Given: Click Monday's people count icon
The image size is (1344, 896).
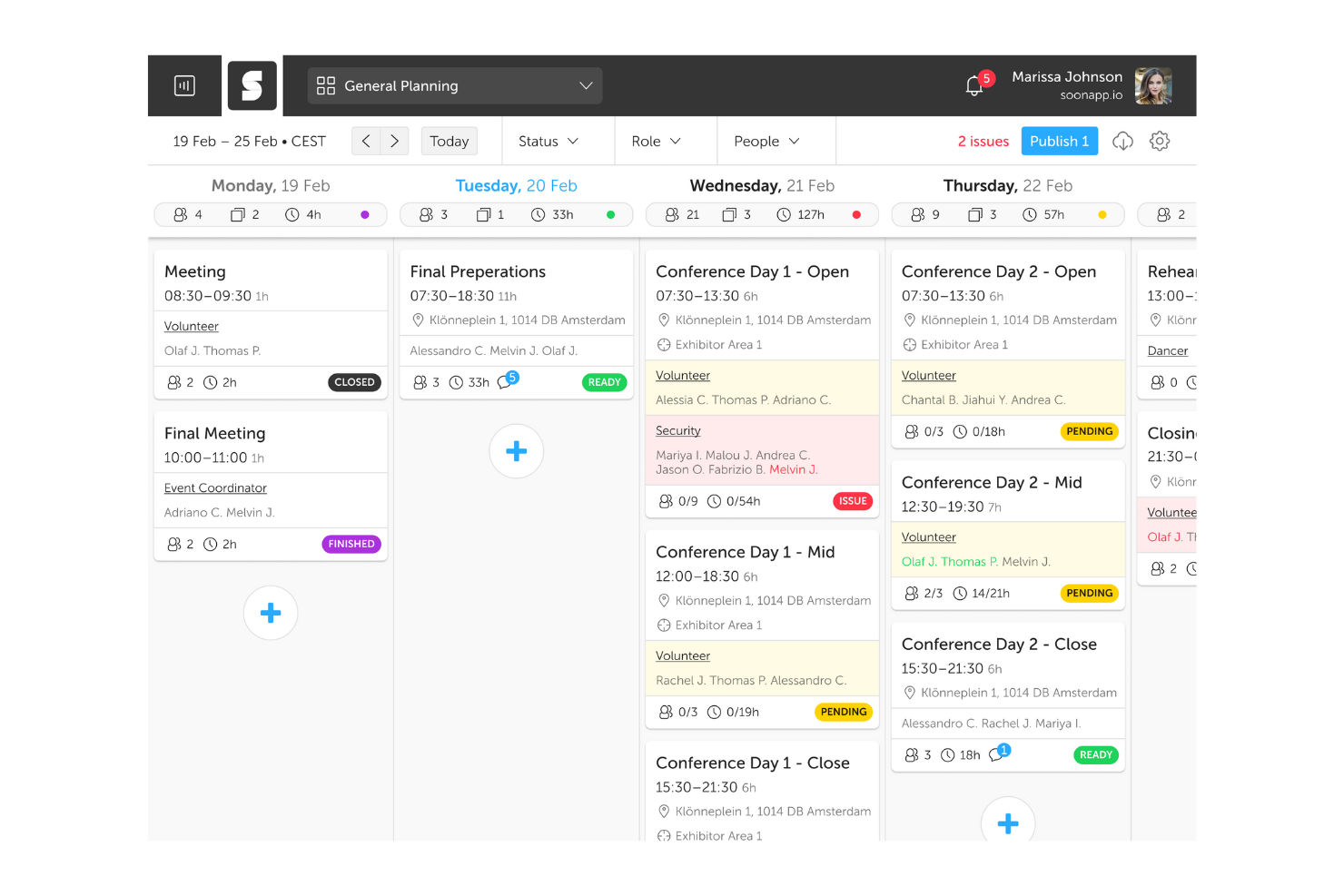Looking at the screenshot, I should [181, 215].
